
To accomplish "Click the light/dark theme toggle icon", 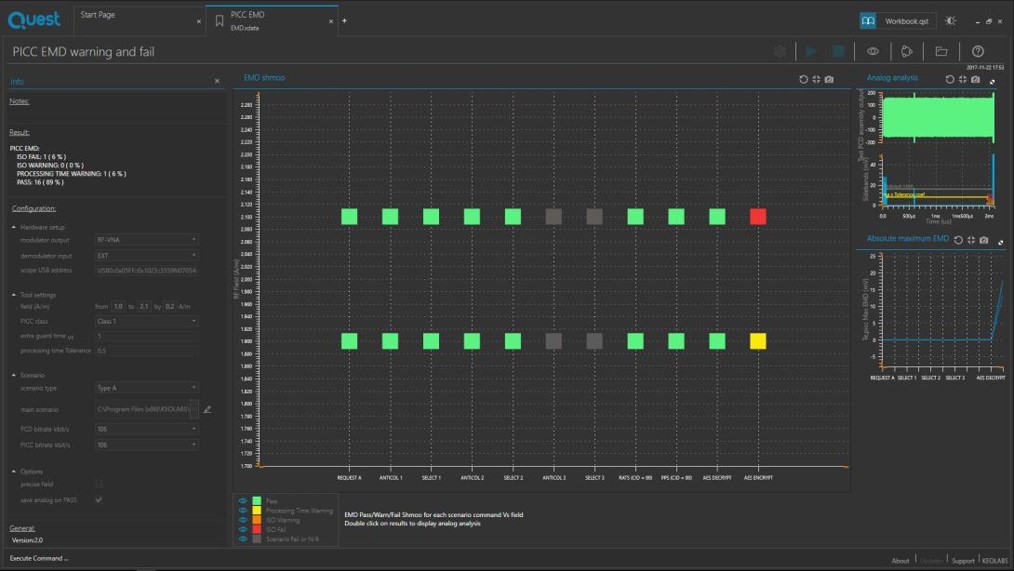I will [950, 20].
